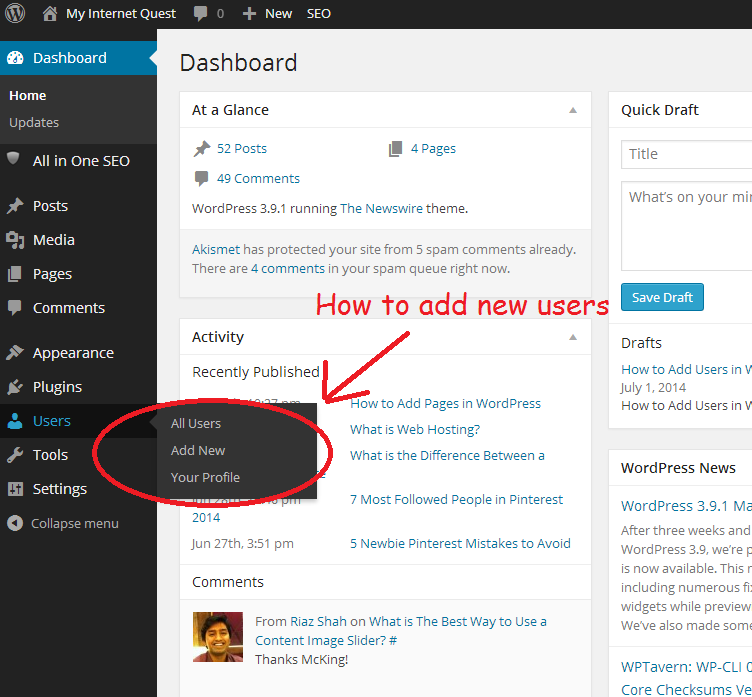Click the Plugins plug icon
The width and height of the screenshot is (752, 697).
15,387
